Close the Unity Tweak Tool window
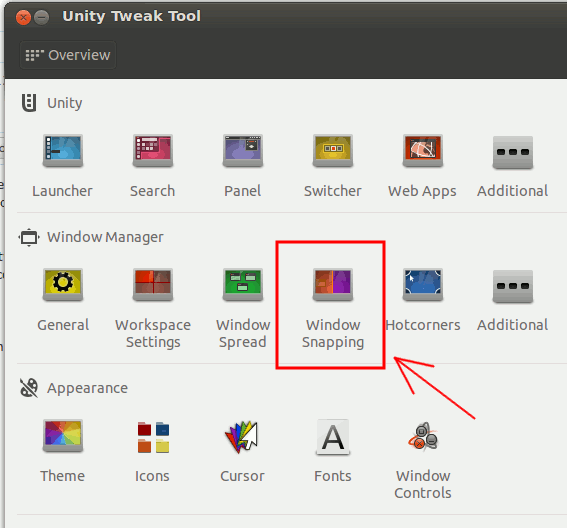This screenshot has height=528, width=567. click(24, 17)
